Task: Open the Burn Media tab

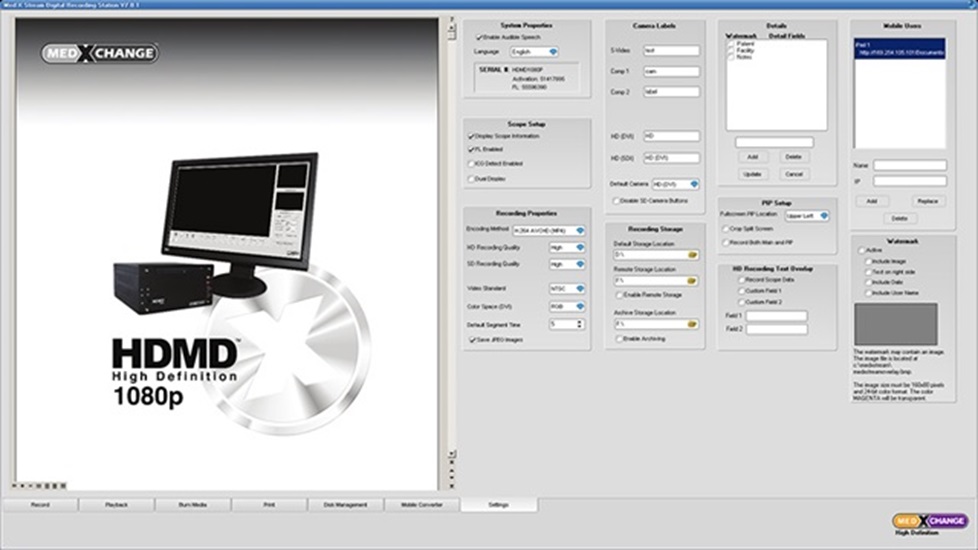Action: 193,504
